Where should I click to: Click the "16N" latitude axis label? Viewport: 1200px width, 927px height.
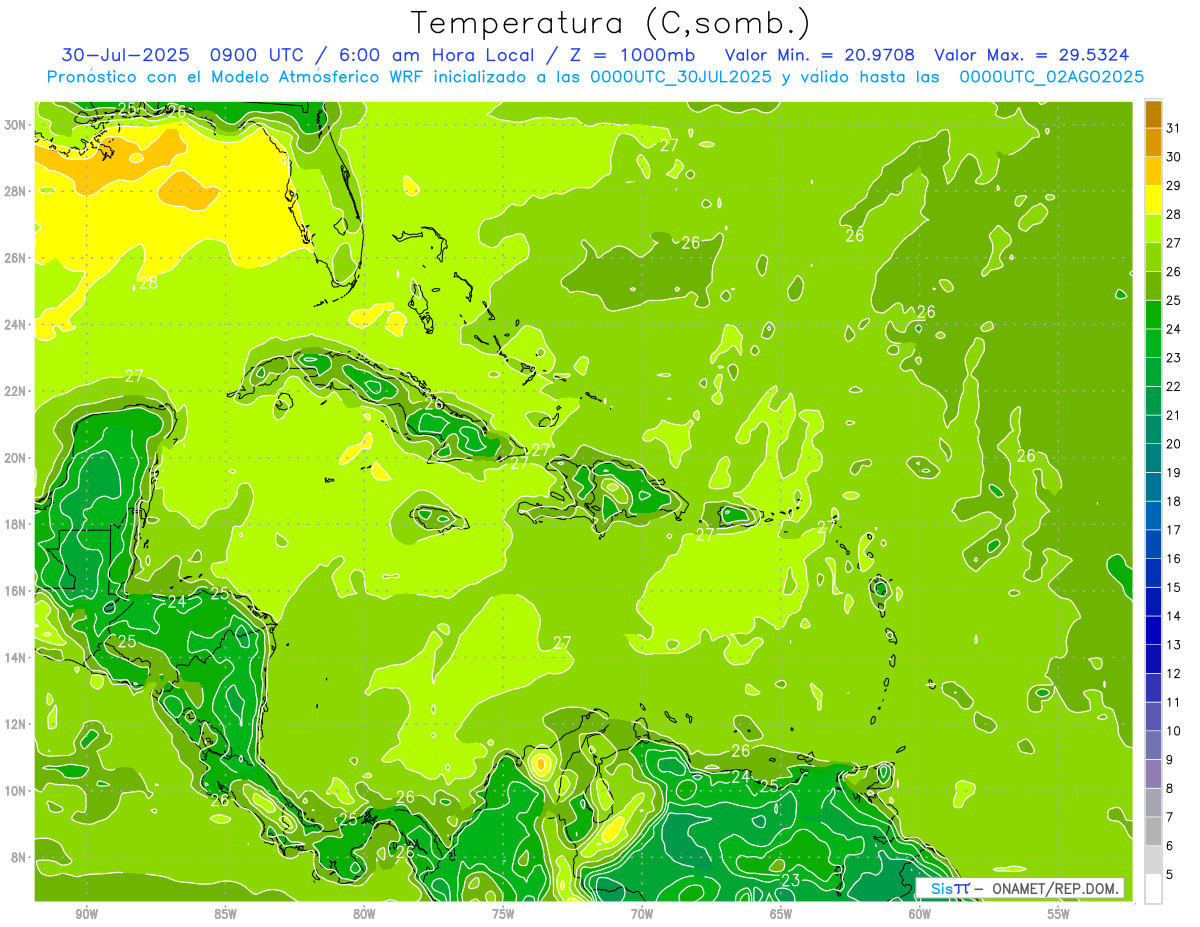click(x=15, y=591)
